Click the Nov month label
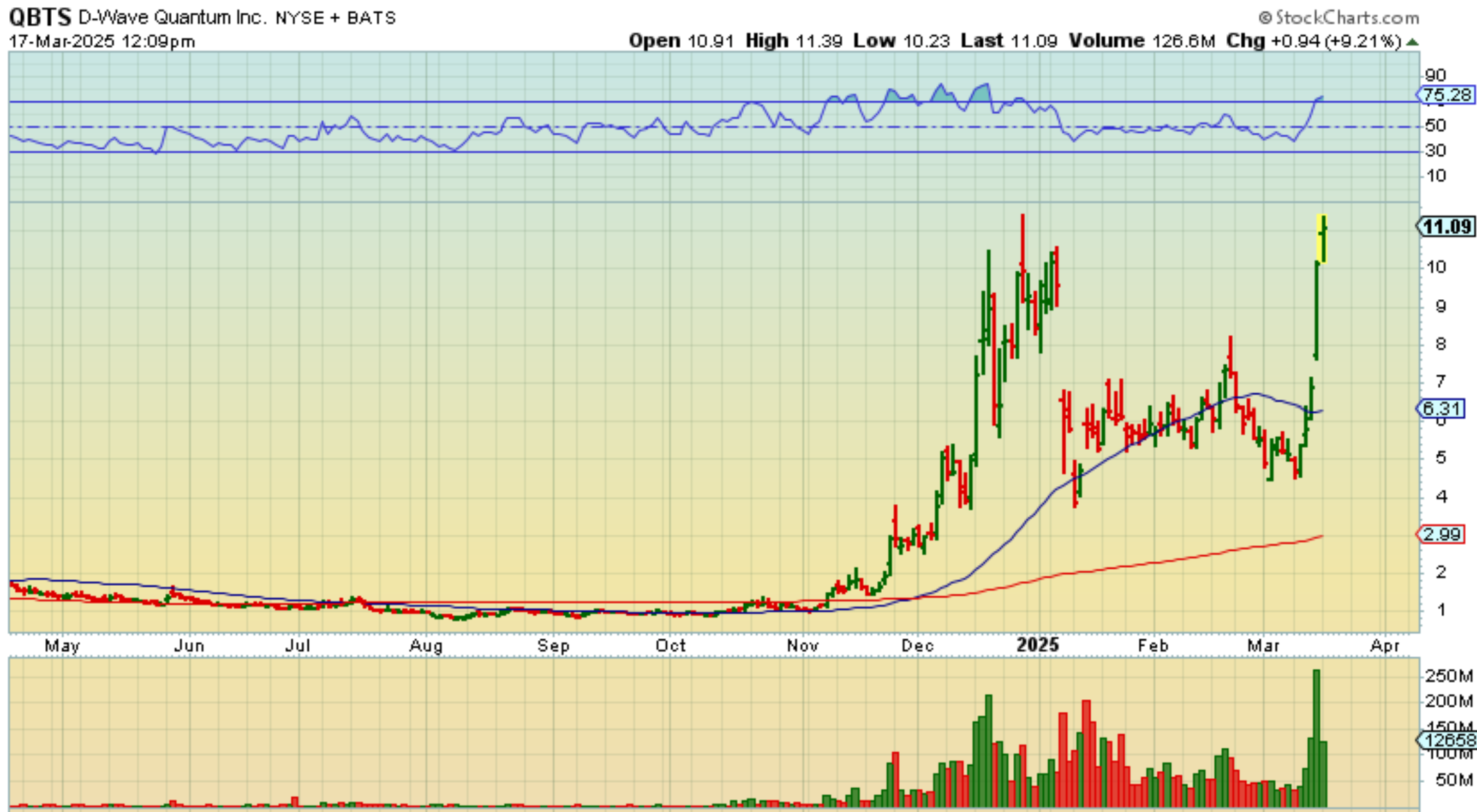The width and height of the screenshot is (1477, 812). click(802, 645)
